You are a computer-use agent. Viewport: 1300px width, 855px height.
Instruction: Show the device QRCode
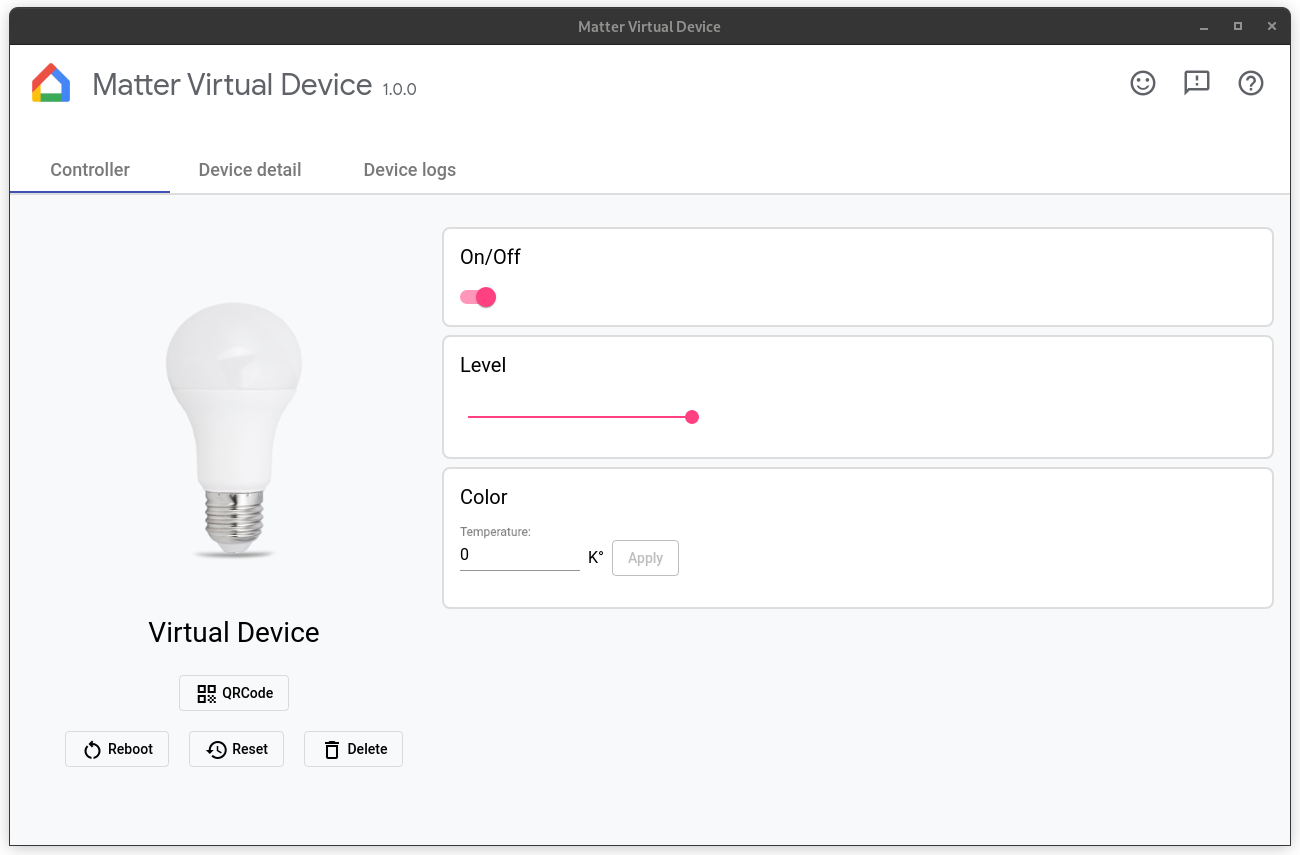pyautogui.click(x=234, y=693)
